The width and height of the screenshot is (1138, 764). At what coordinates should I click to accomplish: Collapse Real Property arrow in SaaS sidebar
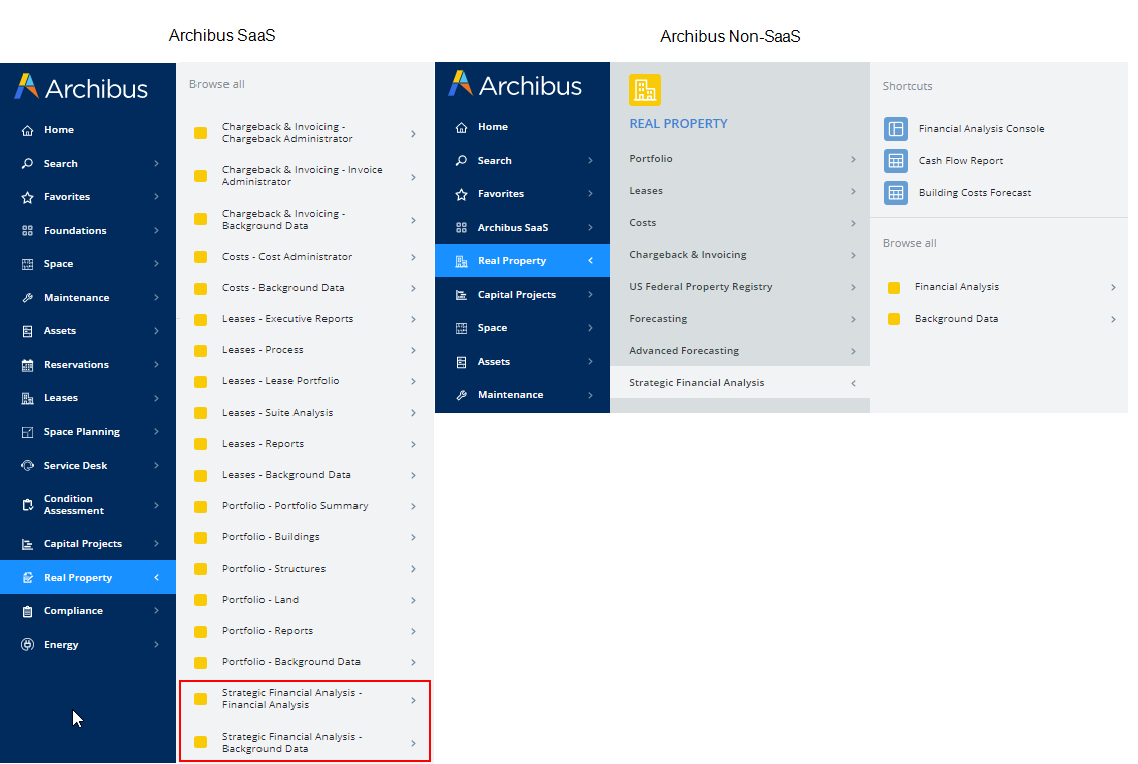(156, 578)
